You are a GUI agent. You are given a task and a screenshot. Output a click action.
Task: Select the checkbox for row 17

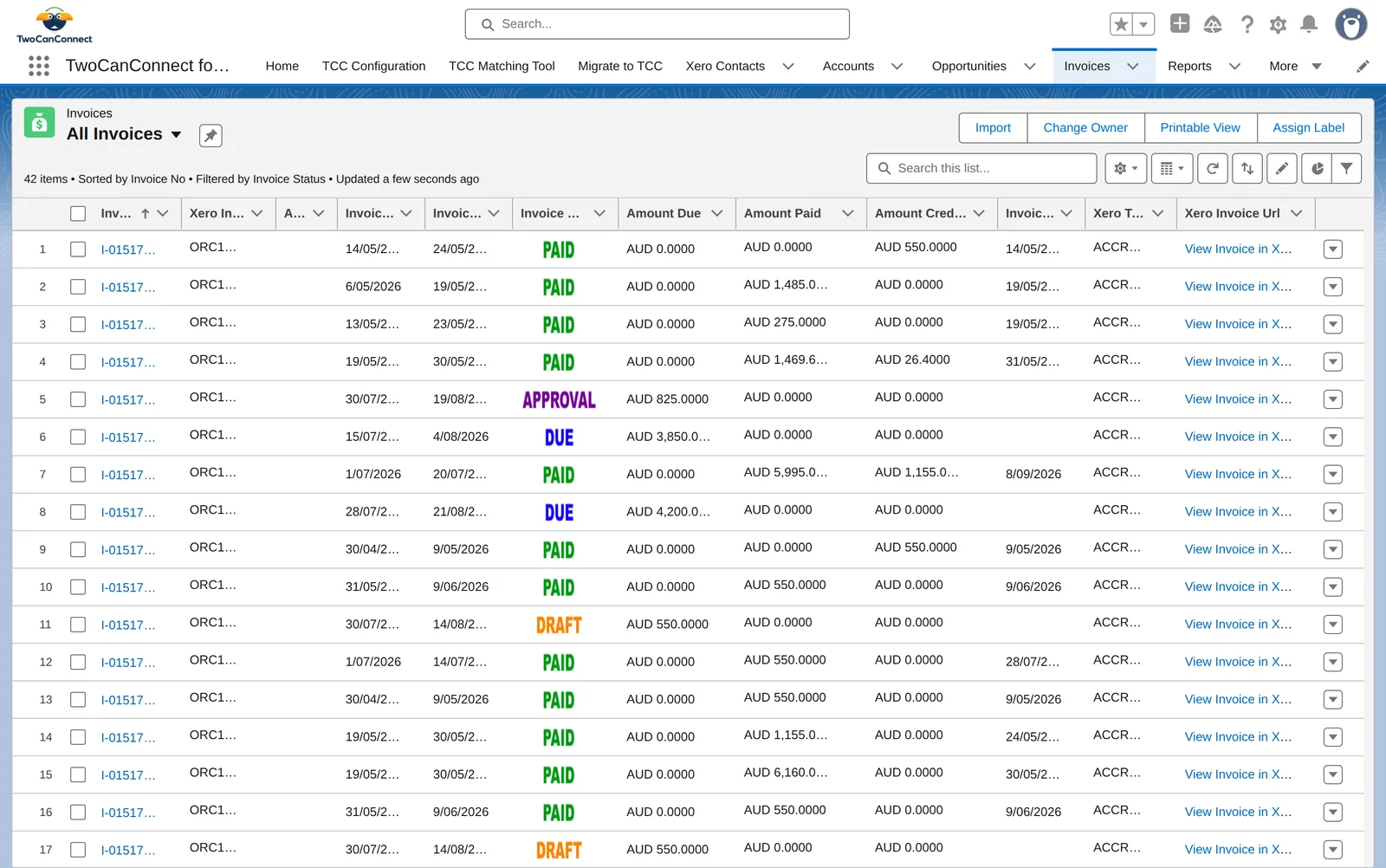pyautogui.click(x=78, y=850)
